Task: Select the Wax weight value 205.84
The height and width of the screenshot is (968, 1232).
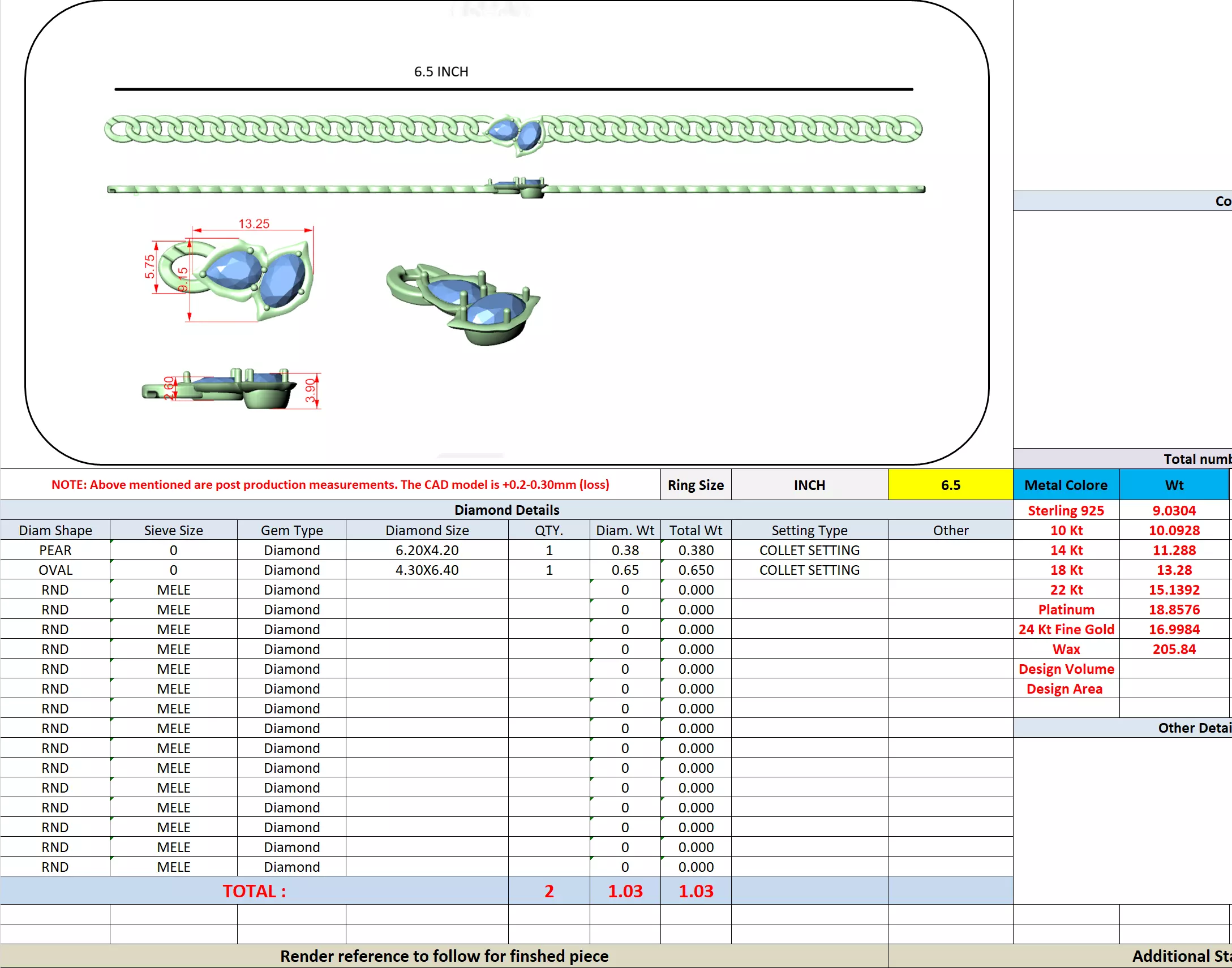Action: [1174, 649]
